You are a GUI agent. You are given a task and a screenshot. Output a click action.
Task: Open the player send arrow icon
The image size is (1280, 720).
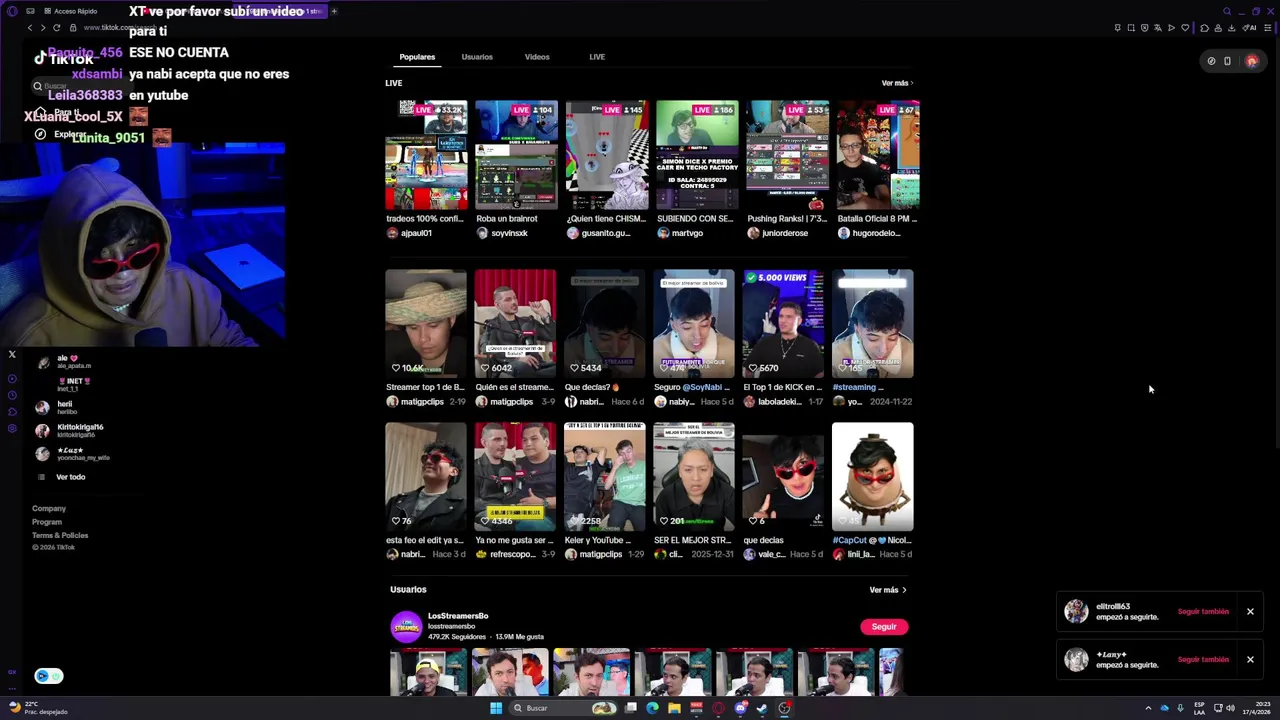click(1171, 28)
